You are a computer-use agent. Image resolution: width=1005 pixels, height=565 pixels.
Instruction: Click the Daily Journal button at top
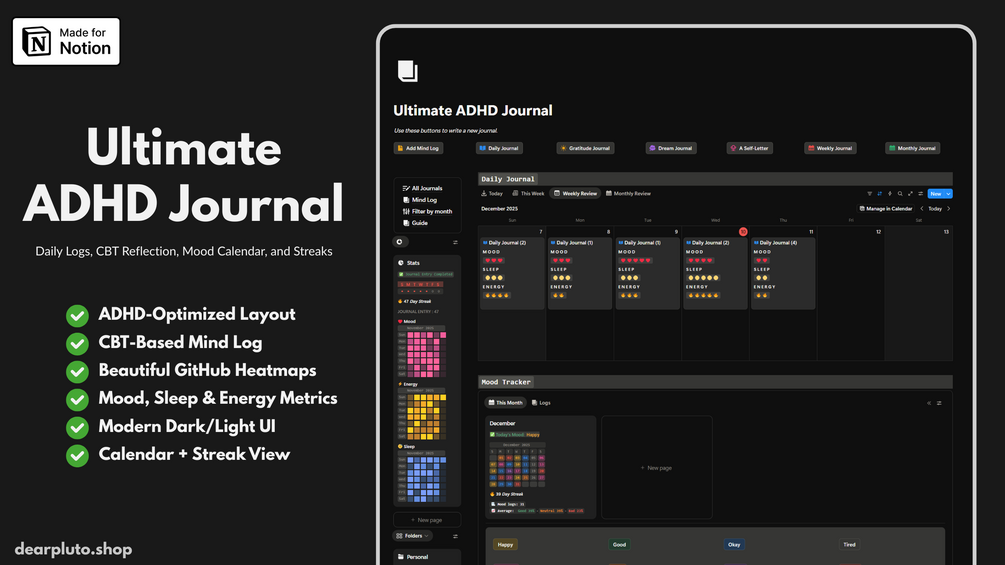pyautogui.click(x=499, y=148)
